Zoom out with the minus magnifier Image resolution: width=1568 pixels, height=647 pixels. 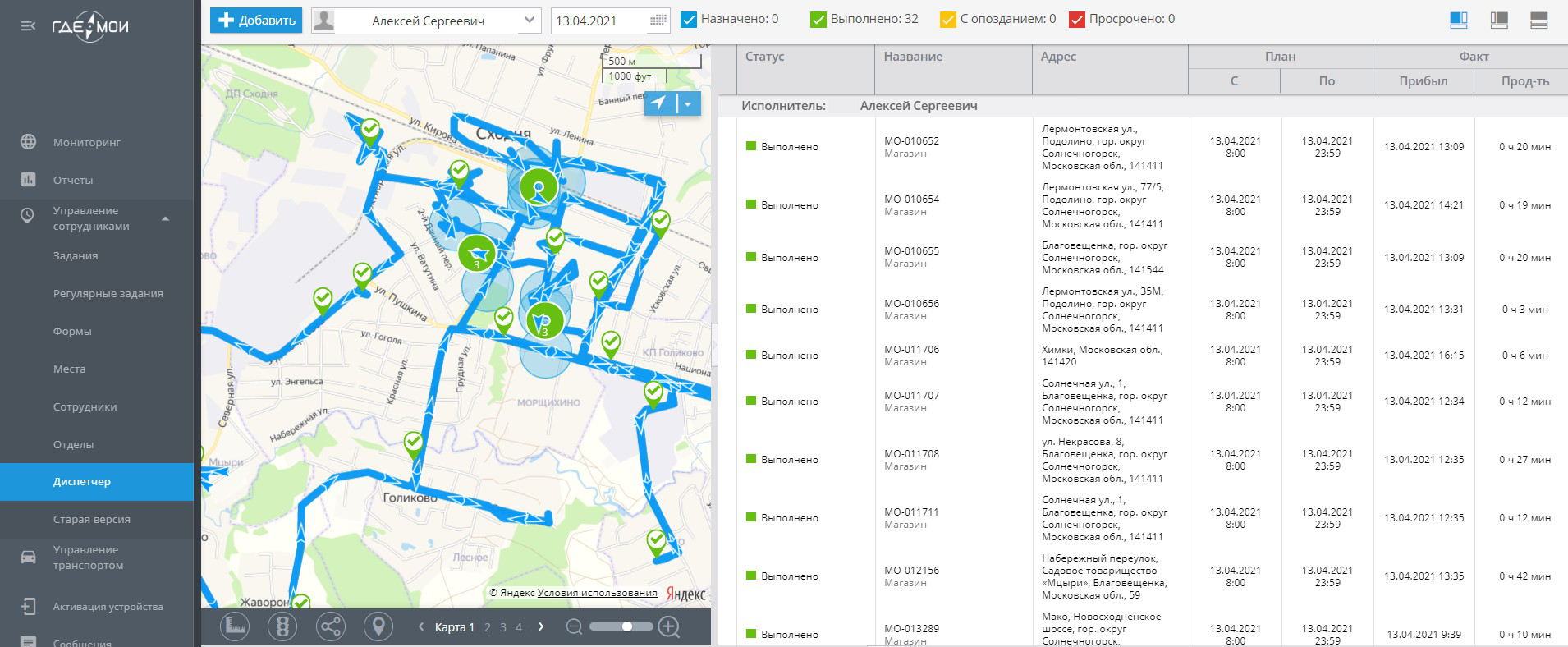coord(574,627)
